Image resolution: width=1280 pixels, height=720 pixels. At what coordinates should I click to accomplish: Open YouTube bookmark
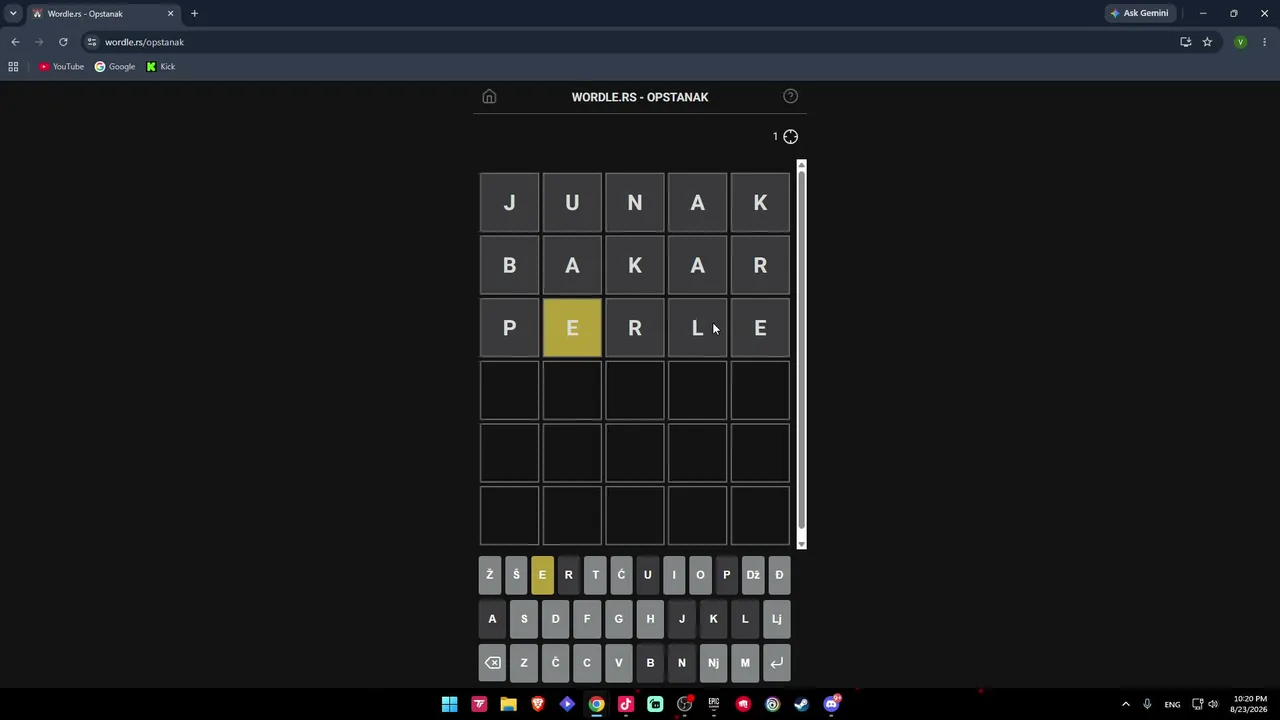[x=61, y=67]
